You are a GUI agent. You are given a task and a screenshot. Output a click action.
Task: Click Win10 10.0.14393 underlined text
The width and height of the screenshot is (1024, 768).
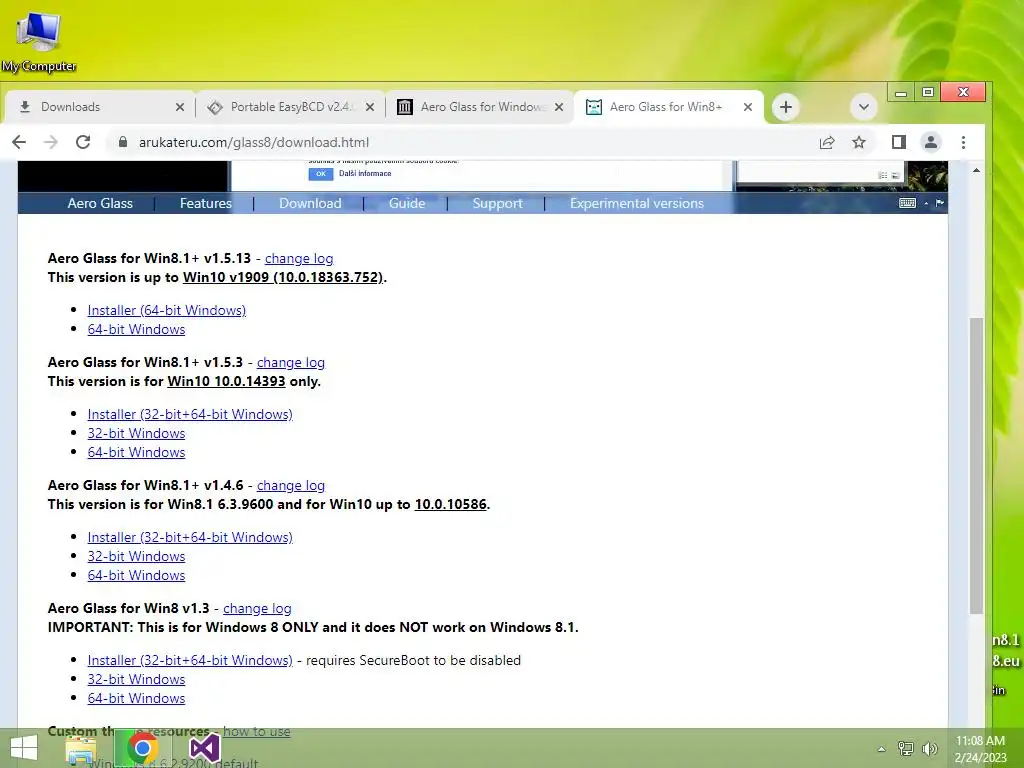coord(226,381)
